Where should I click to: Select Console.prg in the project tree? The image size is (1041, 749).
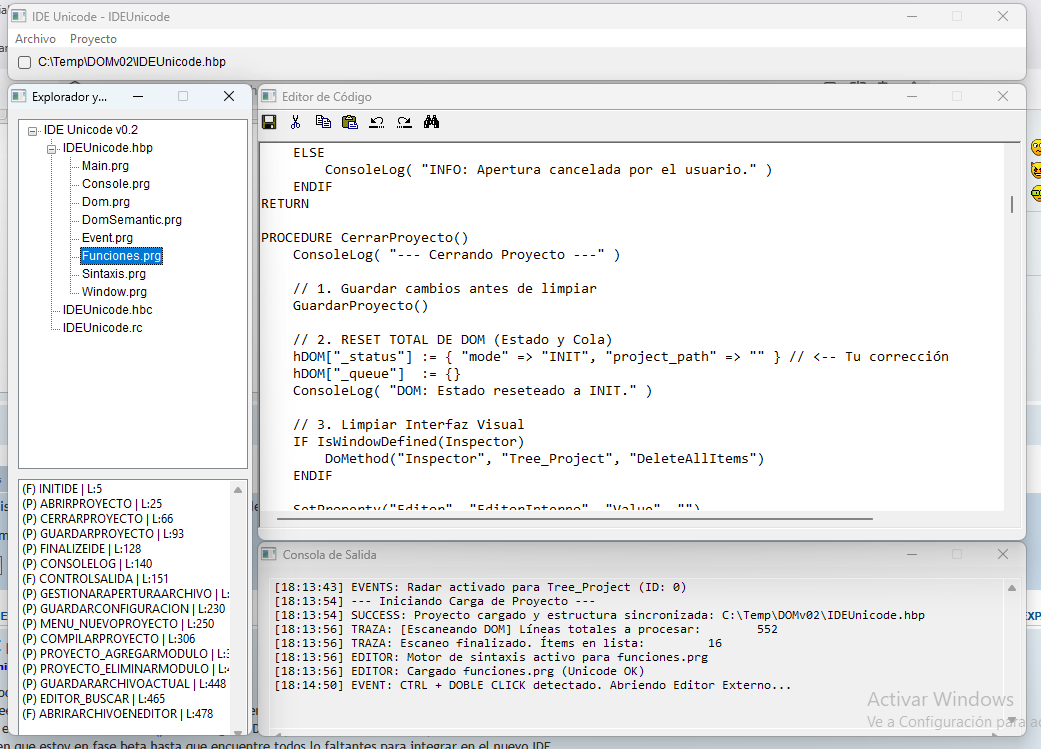pos(116,184)
